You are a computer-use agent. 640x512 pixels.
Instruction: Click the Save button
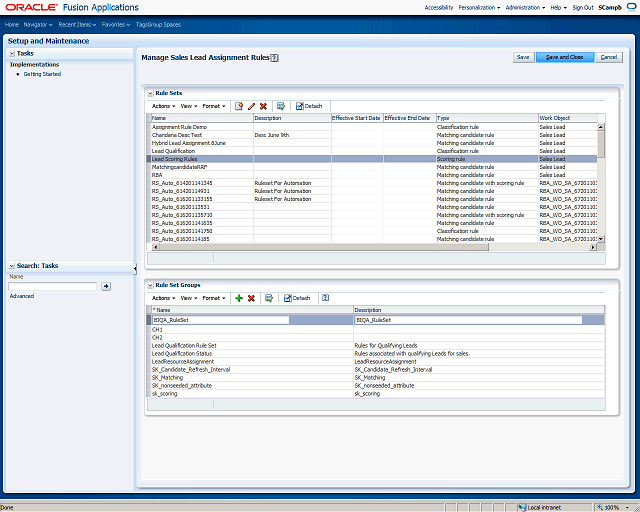523,57
